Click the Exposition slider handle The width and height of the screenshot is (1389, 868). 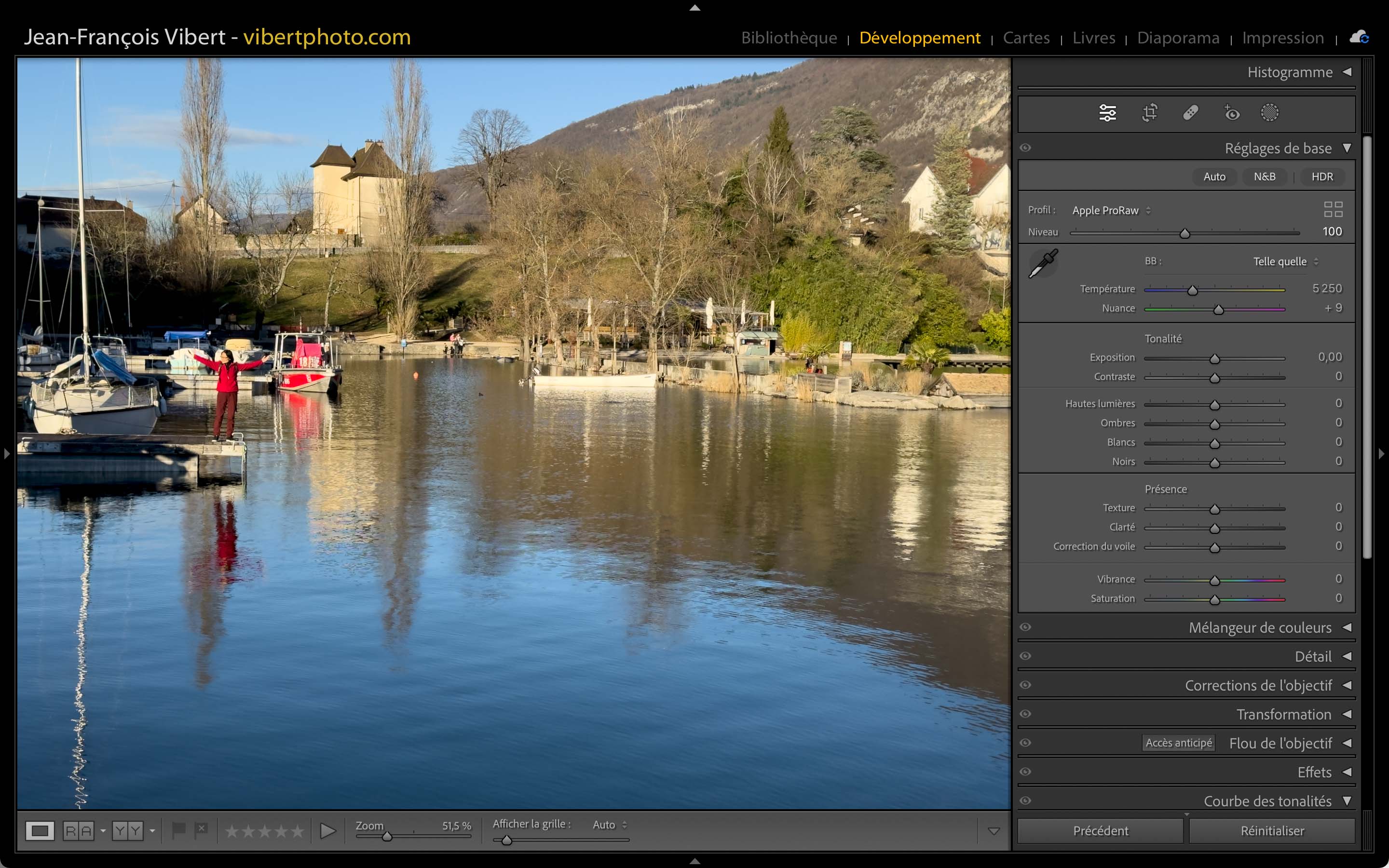pos(1214,359)
